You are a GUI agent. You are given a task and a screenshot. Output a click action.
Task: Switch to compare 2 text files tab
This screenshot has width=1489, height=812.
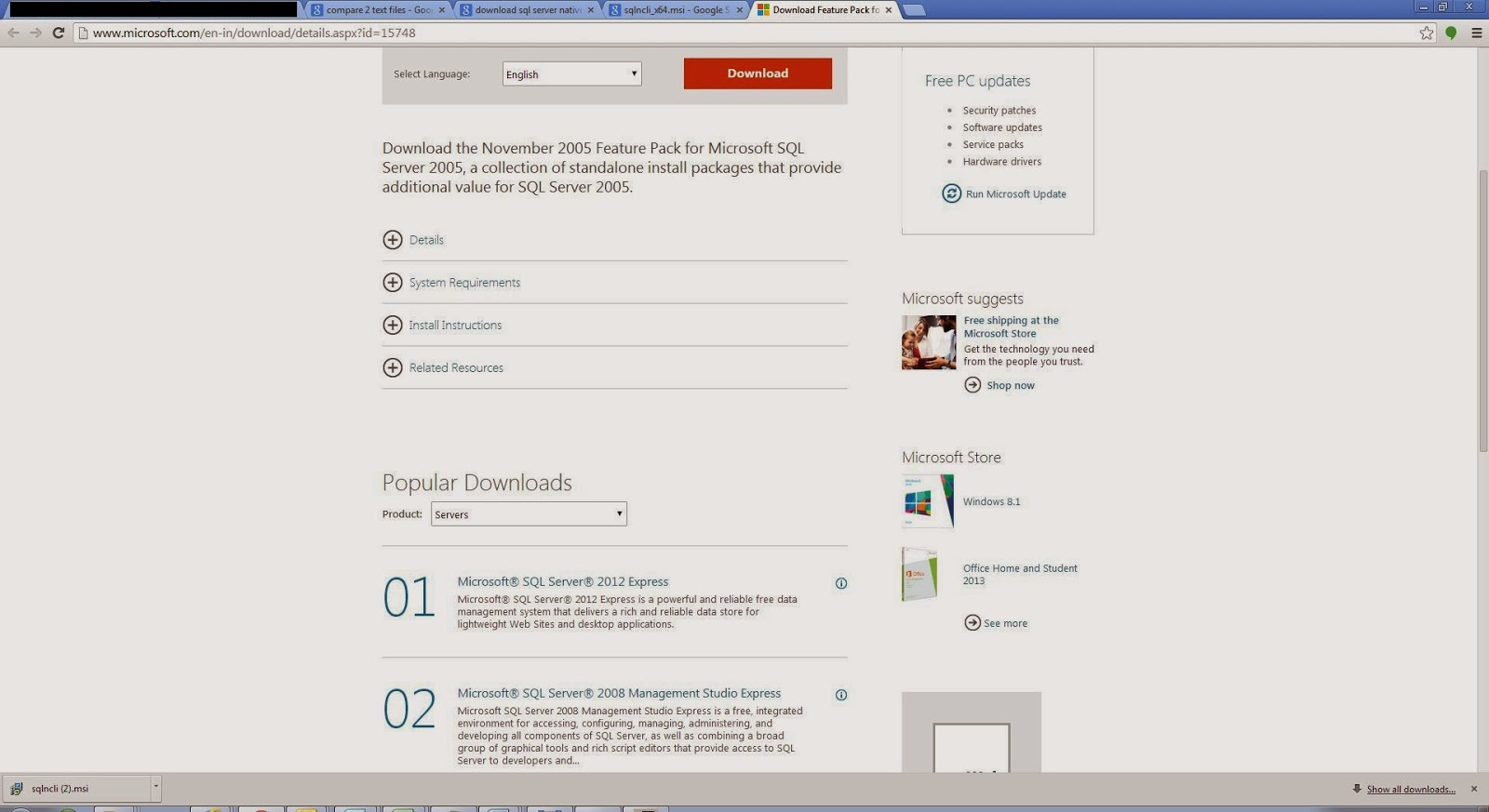click(378, 10)
